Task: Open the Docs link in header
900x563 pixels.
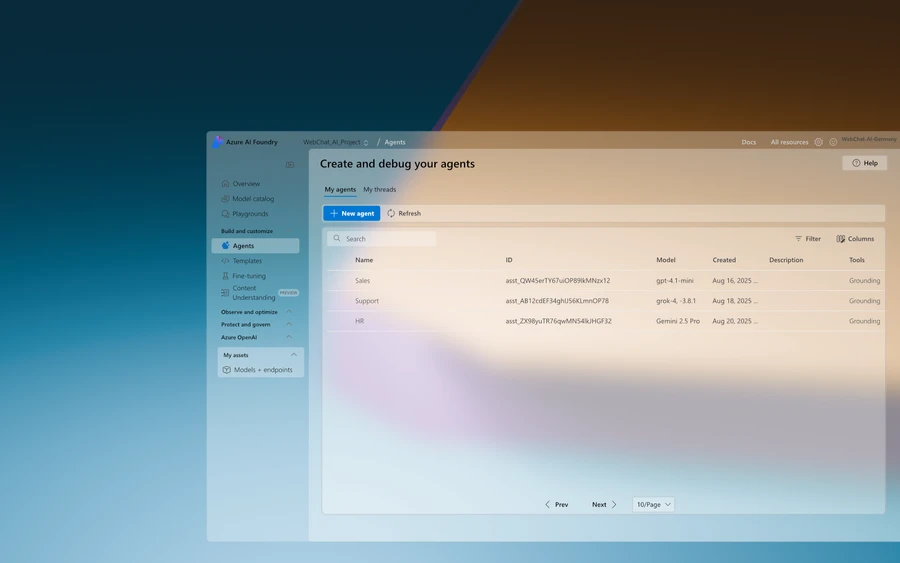Action: tap(748, 142)
